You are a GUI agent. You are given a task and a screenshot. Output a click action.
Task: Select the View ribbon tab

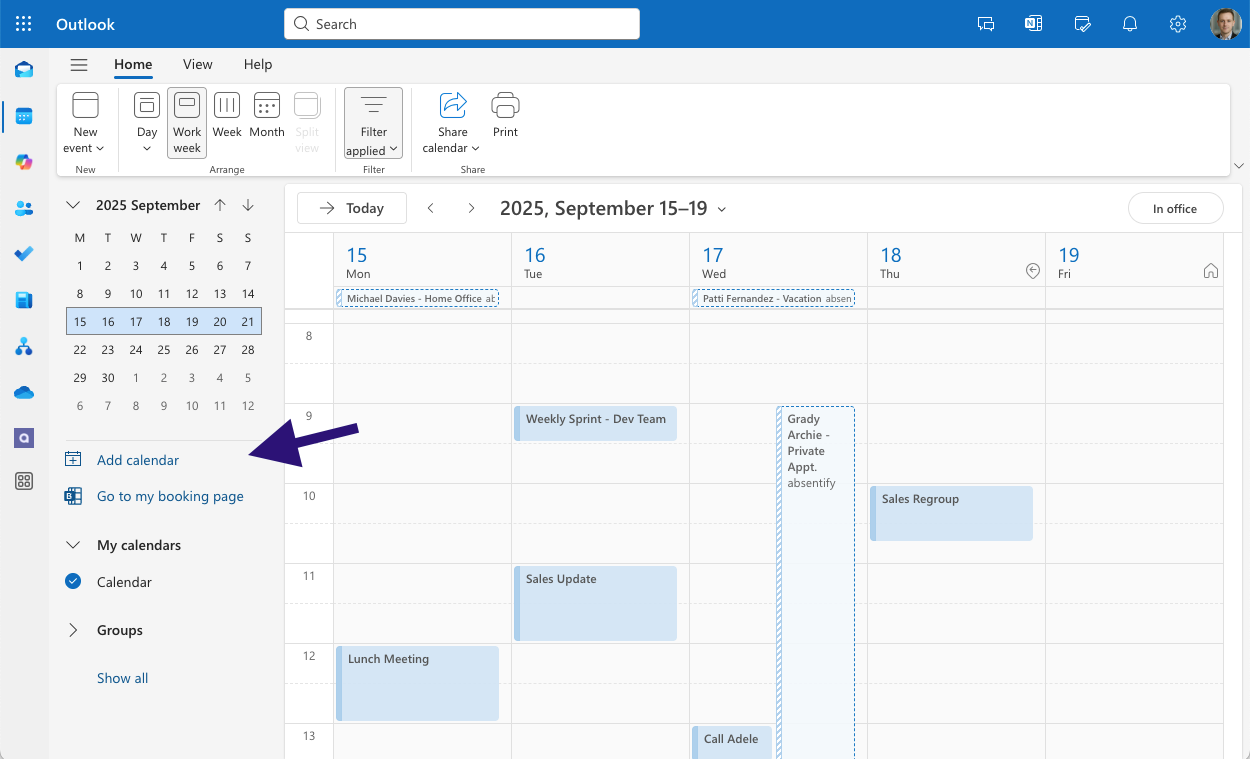(197, 64)
